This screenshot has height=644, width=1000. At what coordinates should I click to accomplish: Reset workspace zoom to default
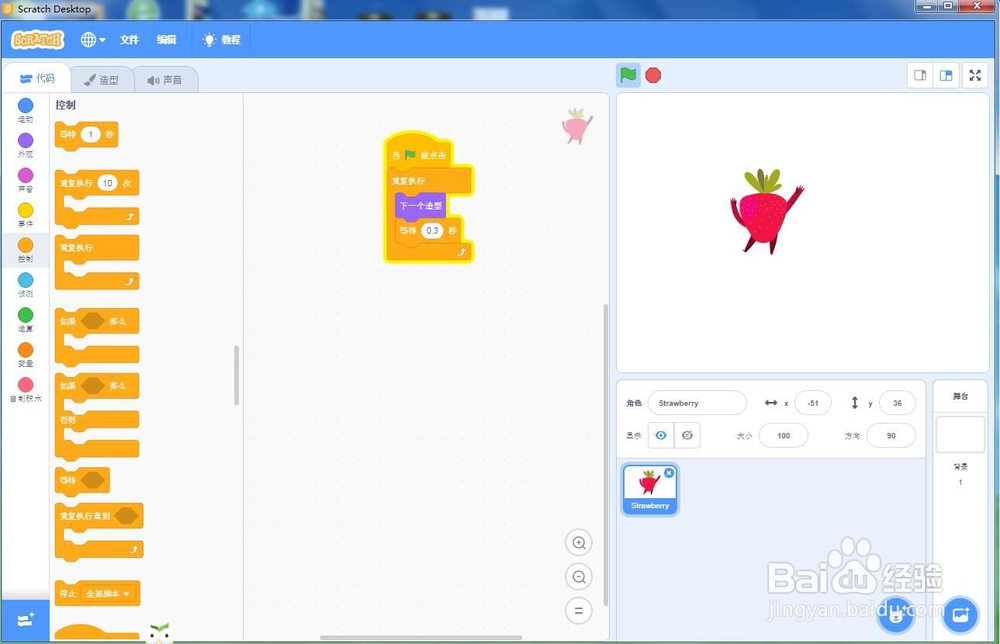point(578,611)
